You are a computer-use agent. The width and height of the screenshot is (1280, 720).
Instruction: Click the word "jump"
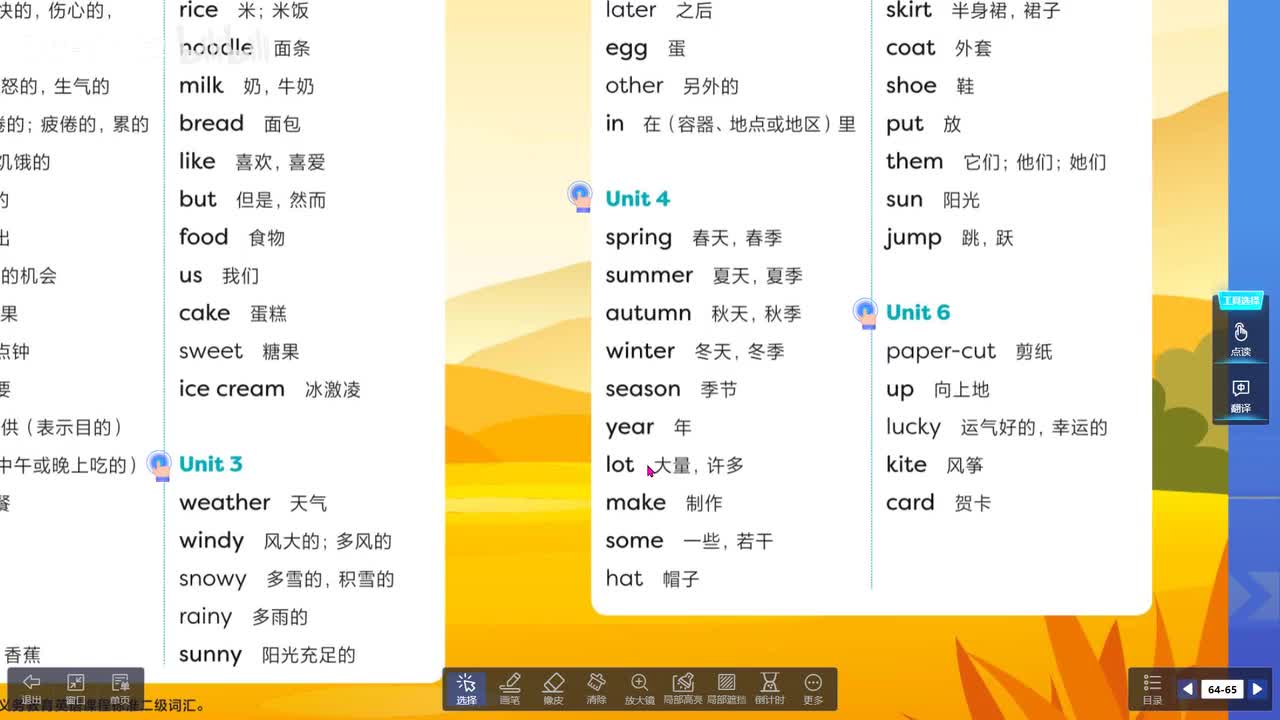pos(913,238)
